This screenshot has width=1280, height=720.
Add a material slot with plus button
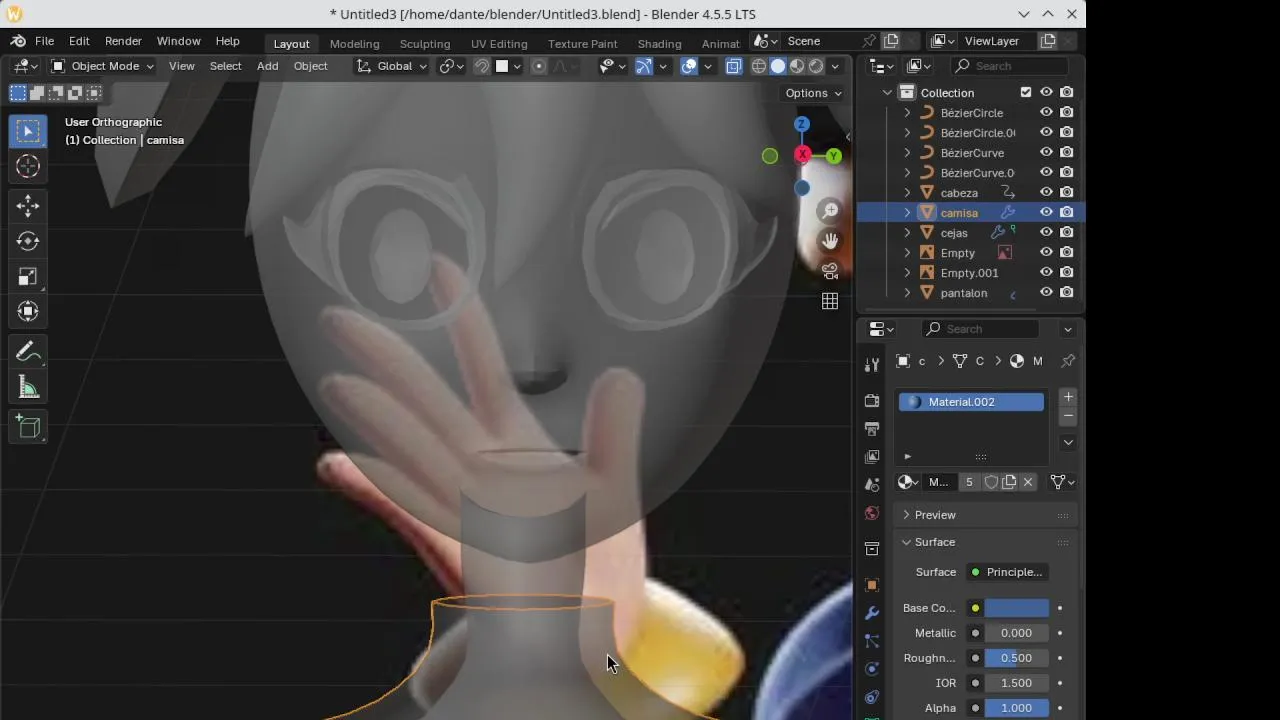1068,397
